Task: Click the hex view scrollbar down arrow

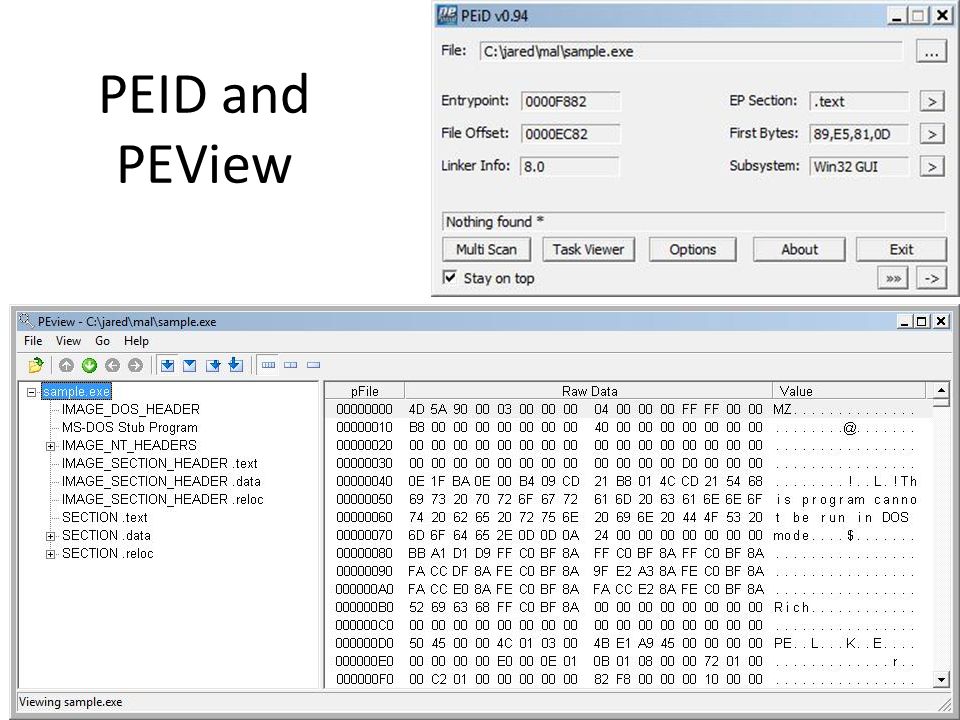Action: [941, 678]
